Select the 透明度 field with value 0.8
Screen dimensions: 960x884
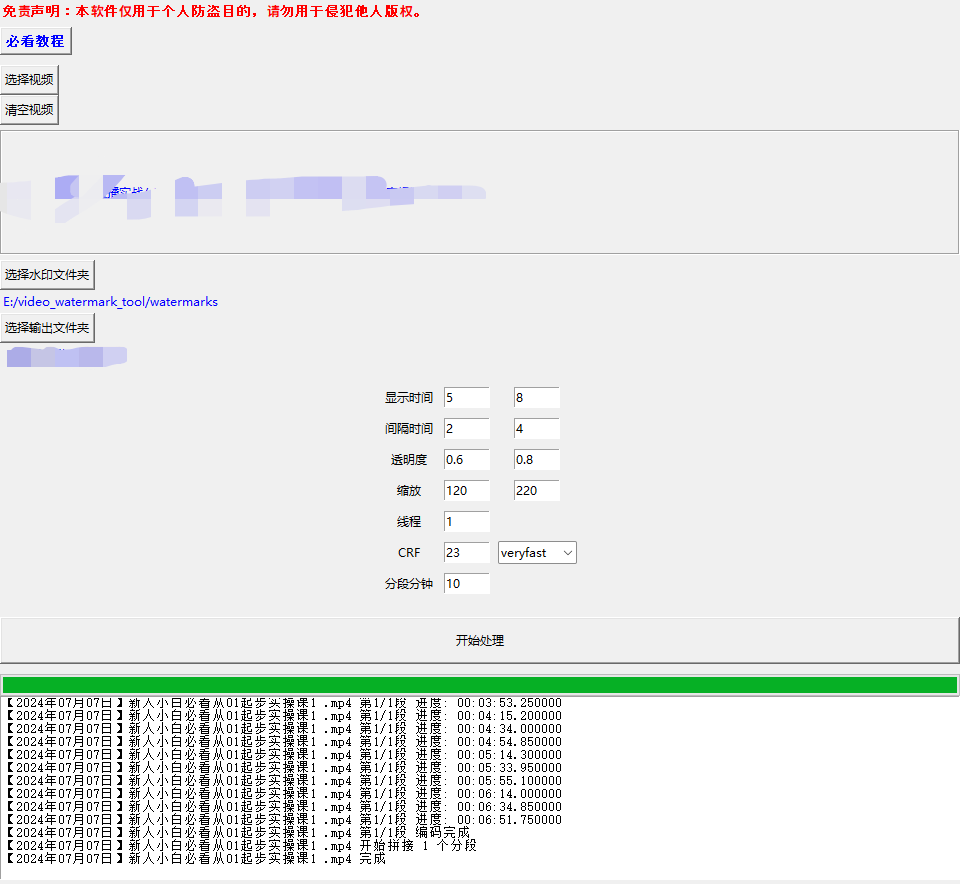tap(536, 460)
